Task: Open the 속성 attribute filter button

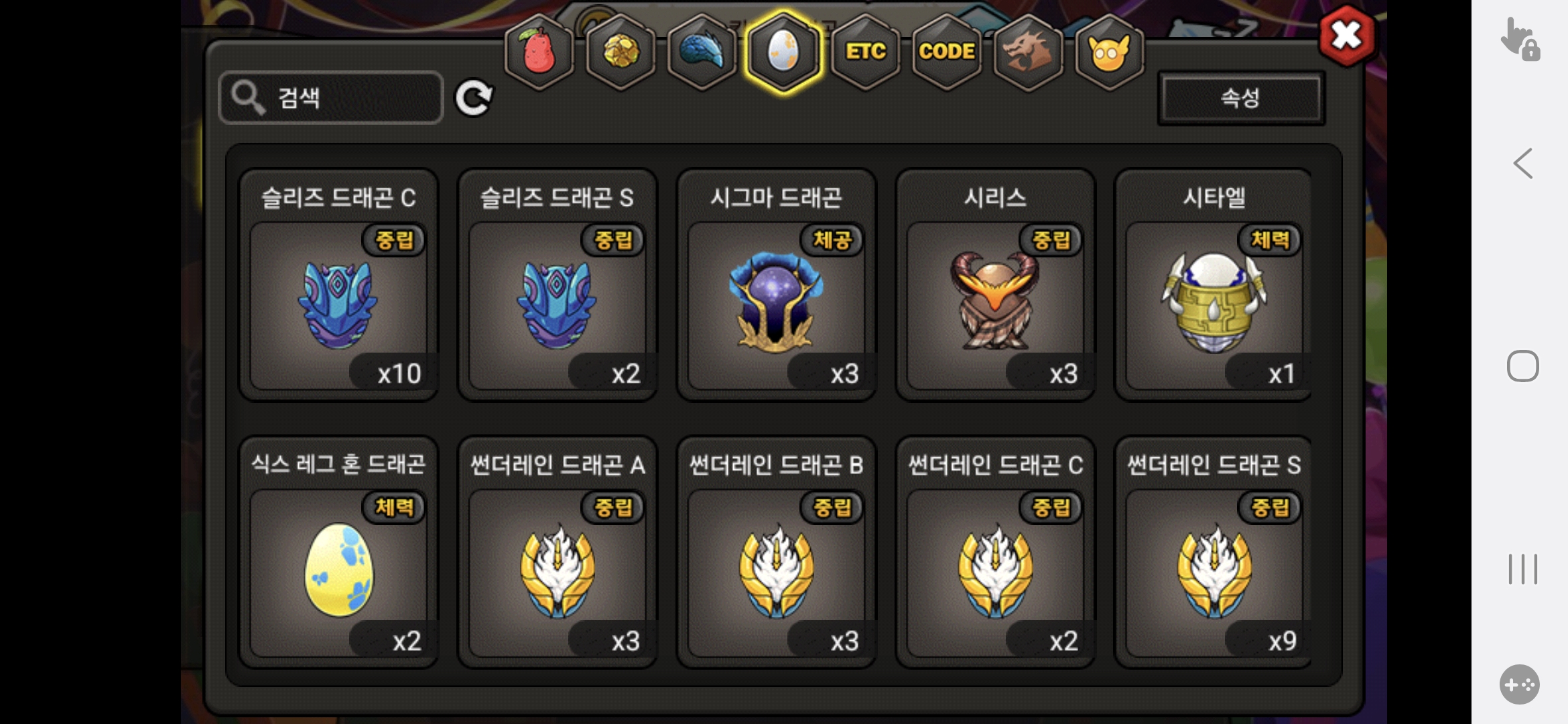Action: pos(1241,98)
